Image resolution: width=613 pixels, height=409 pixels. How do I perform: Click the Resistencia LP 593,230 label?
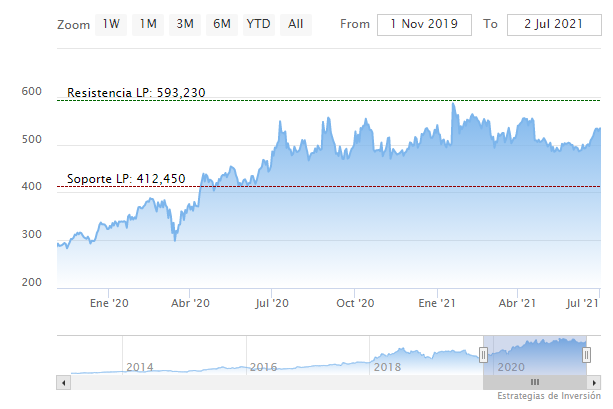coord(136,93)
